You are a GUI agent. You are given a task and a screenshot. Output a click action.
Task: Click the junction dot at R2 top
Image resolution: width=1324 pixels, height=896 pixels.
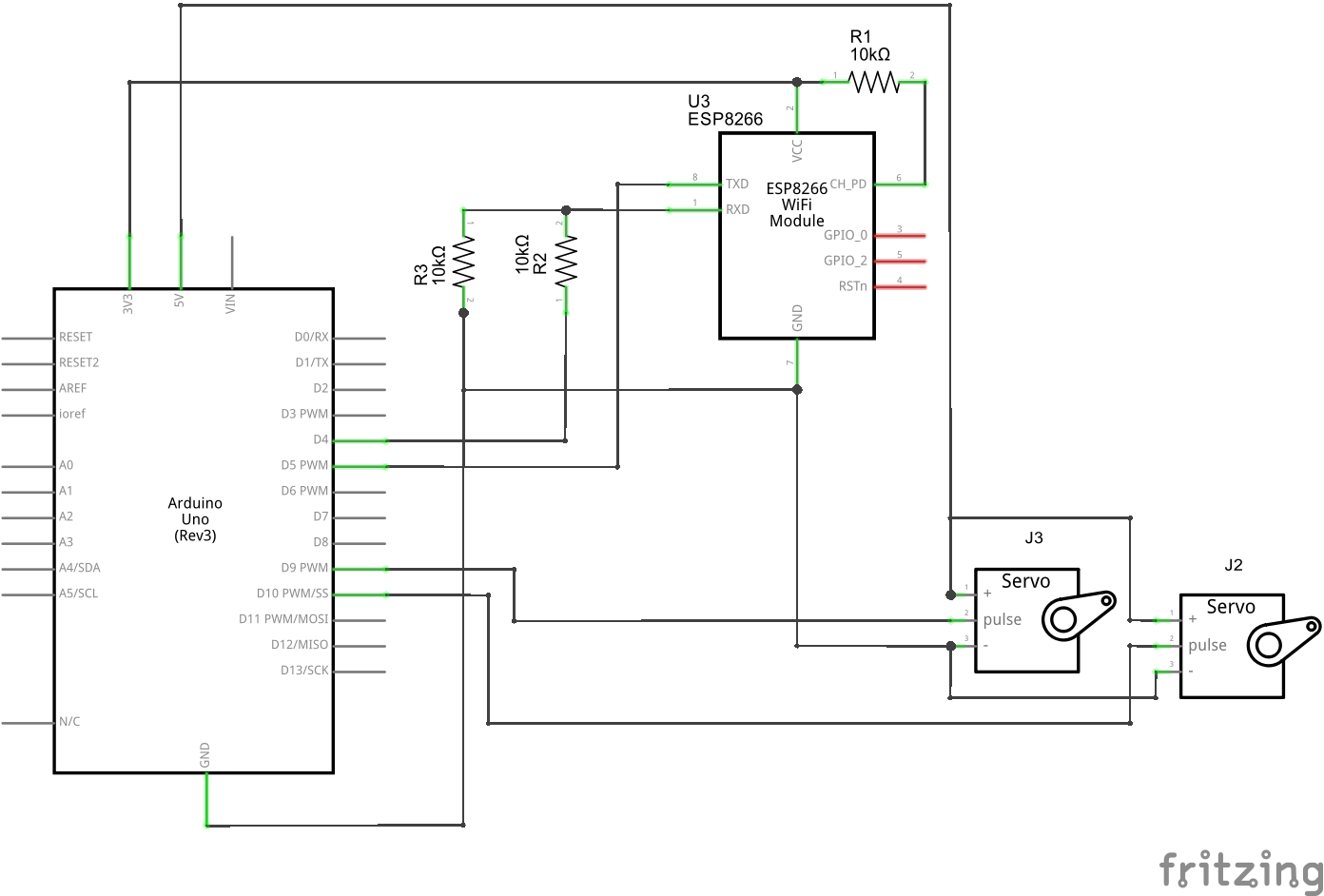[566, 210]
